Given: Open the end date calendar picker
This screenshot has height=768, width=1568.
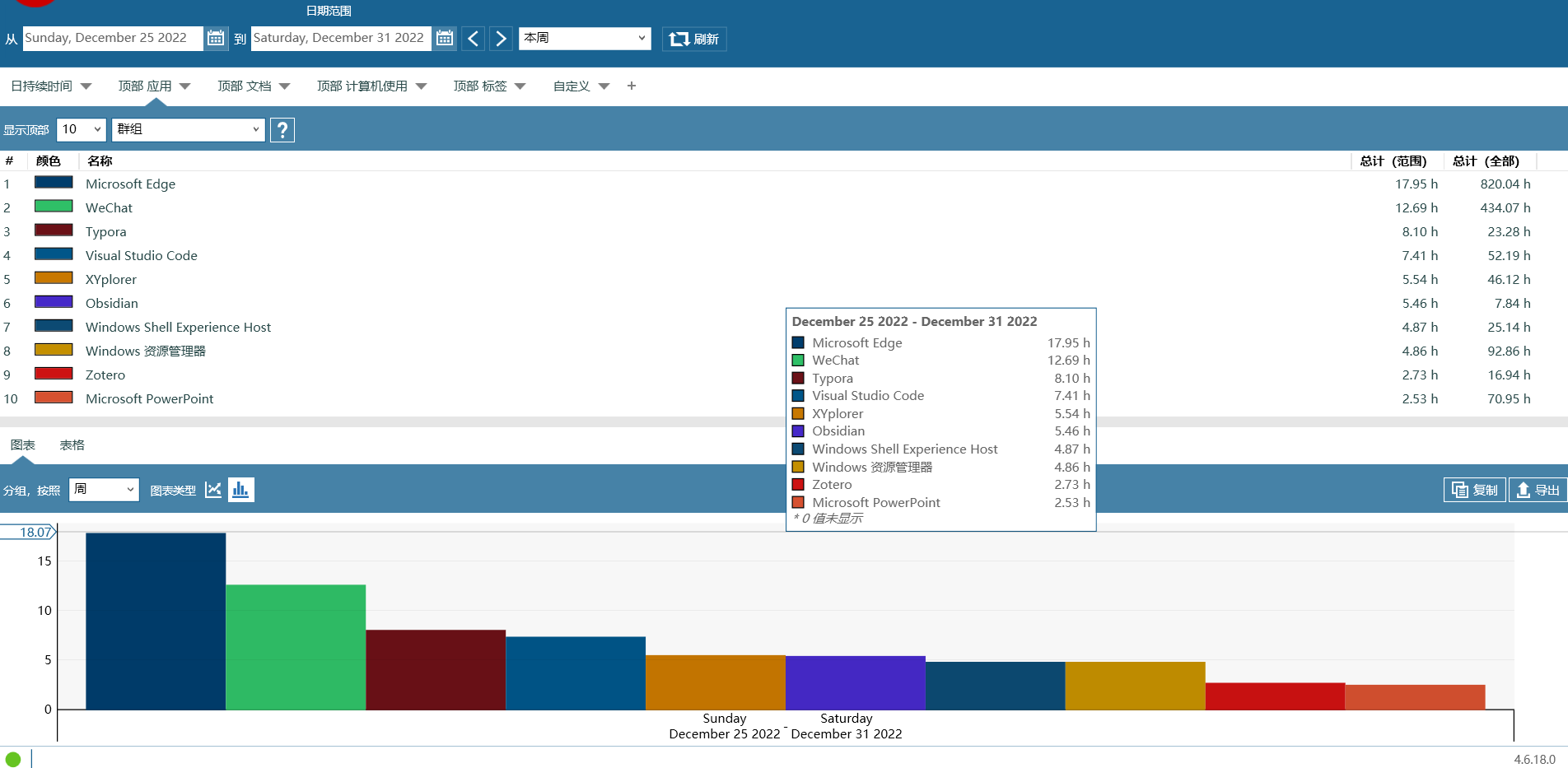Looking at the screenshot, I should click(445, 38).
